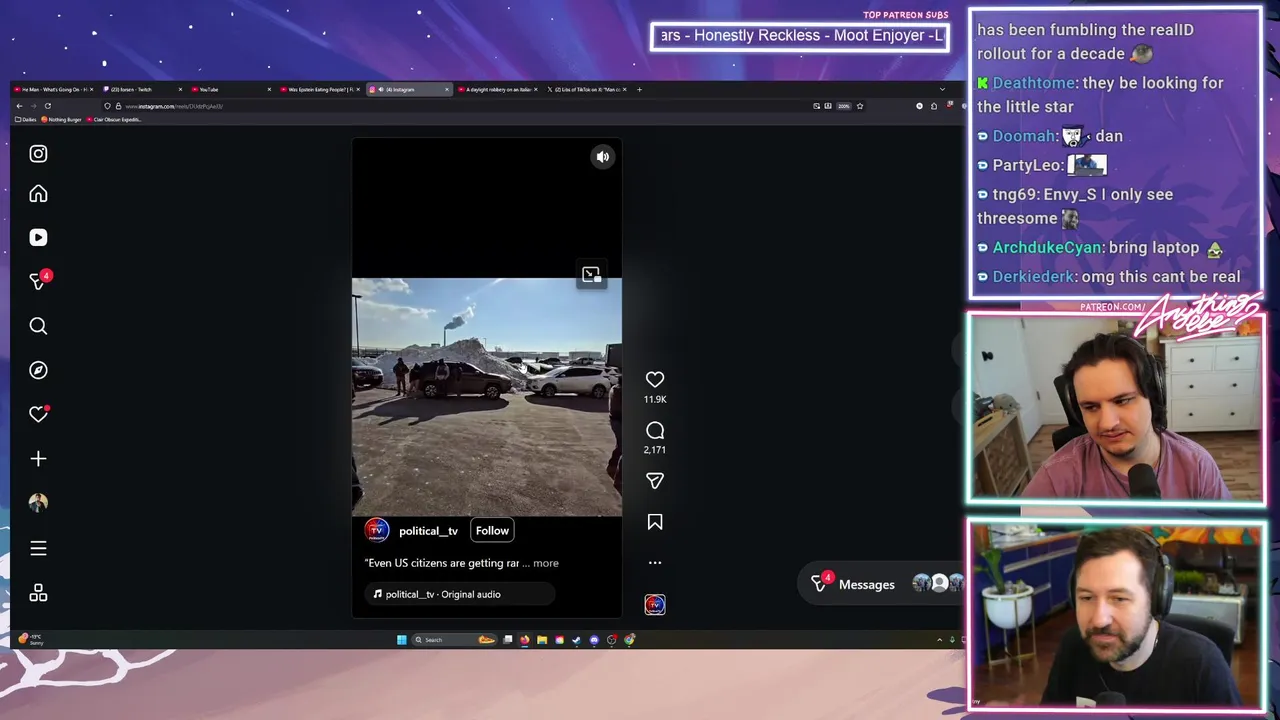Screen dimensions: 1280x720
Task: Click the 200% zoom level indicator
Action: pos(843,106)
